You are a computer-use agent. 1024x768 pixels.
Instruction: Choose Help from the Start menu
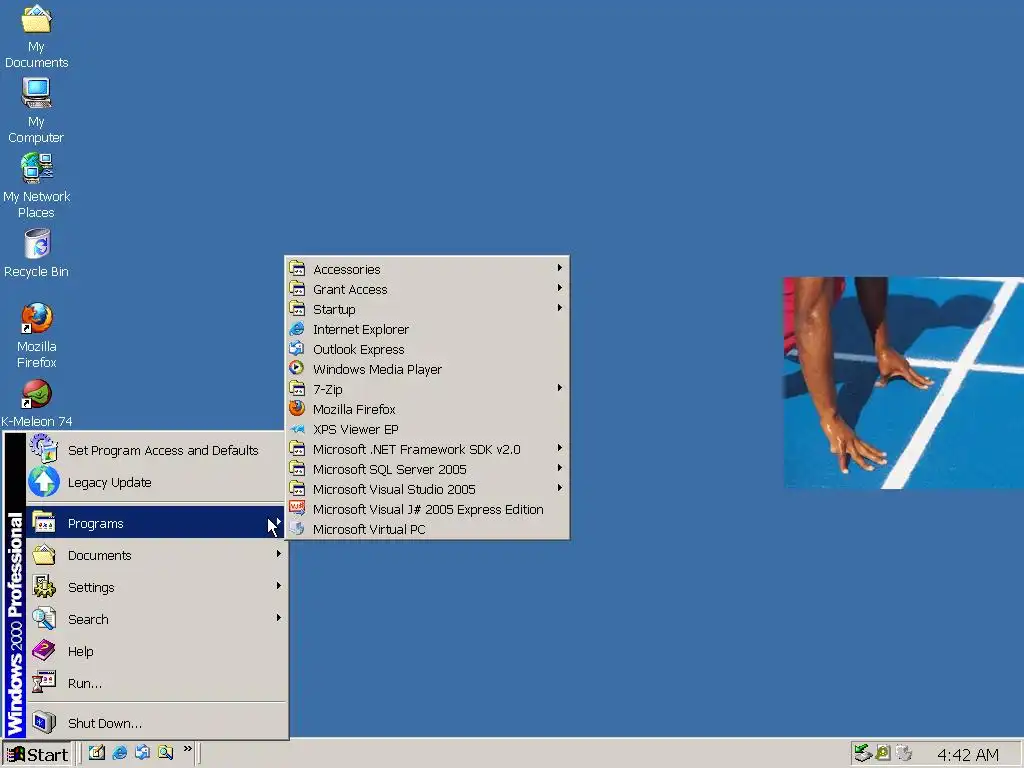click(155, 650)
